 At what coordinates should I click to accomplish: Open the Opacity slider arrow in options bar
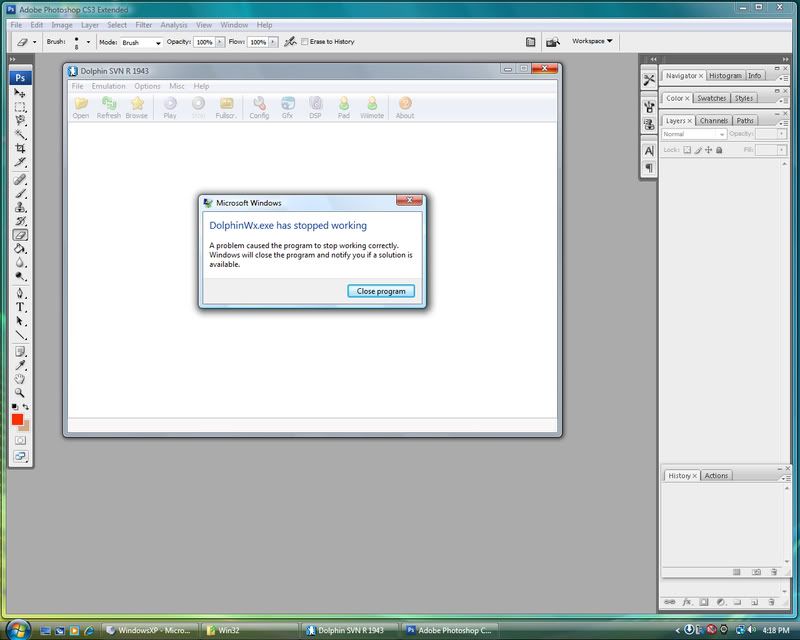(x=220, y=42)
